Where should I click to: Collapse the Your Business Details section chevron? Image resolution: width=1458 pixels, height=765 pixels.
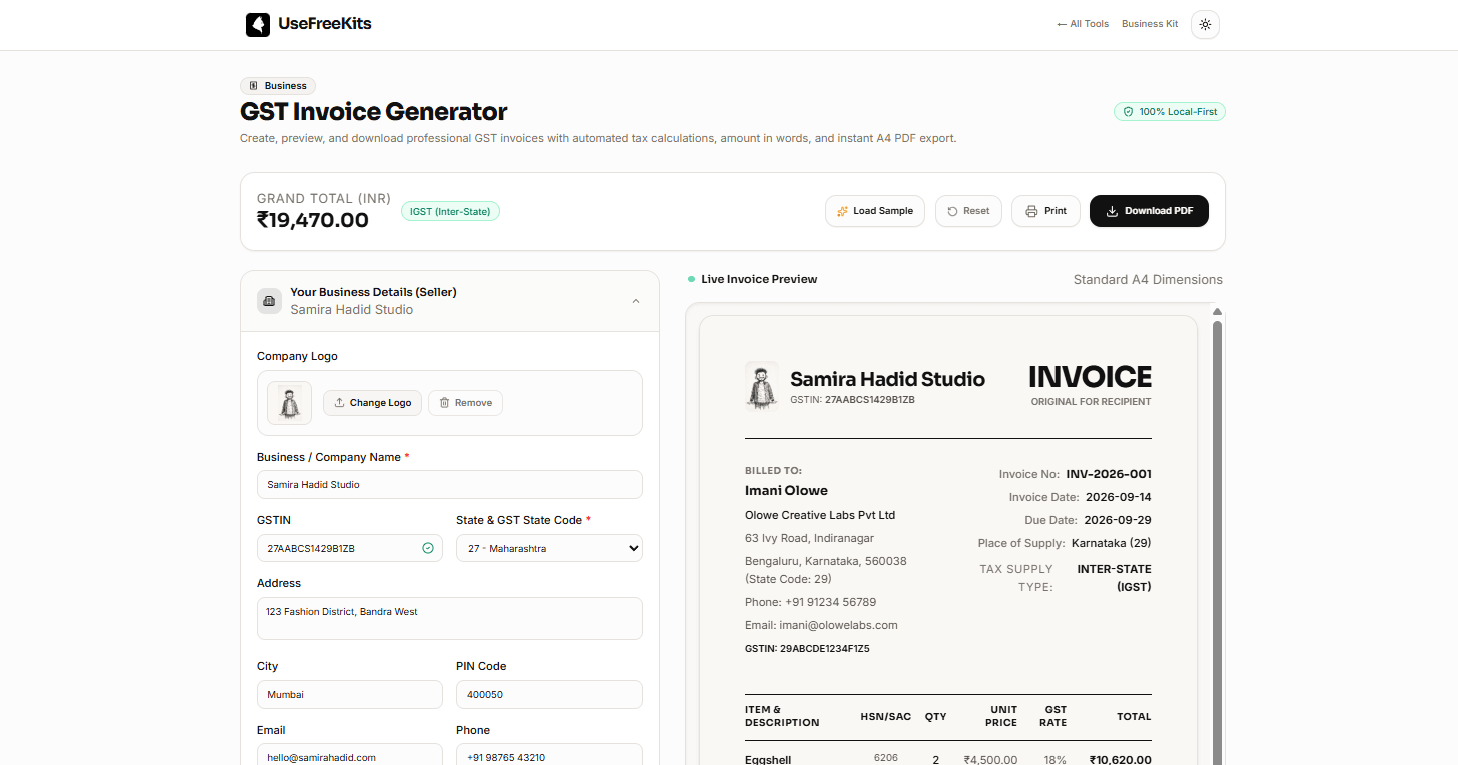click(x=636, y=301)
